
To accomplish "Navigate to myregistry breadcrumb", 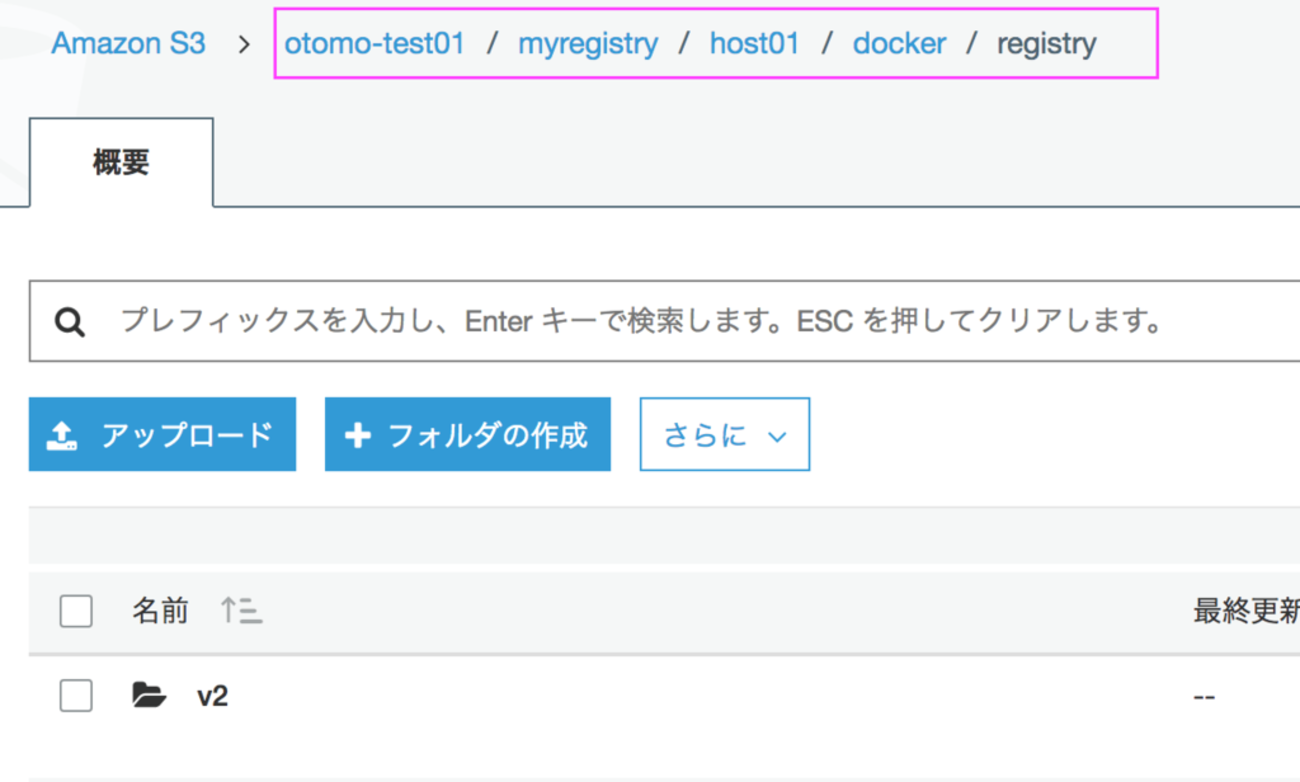I will (588, 44).
